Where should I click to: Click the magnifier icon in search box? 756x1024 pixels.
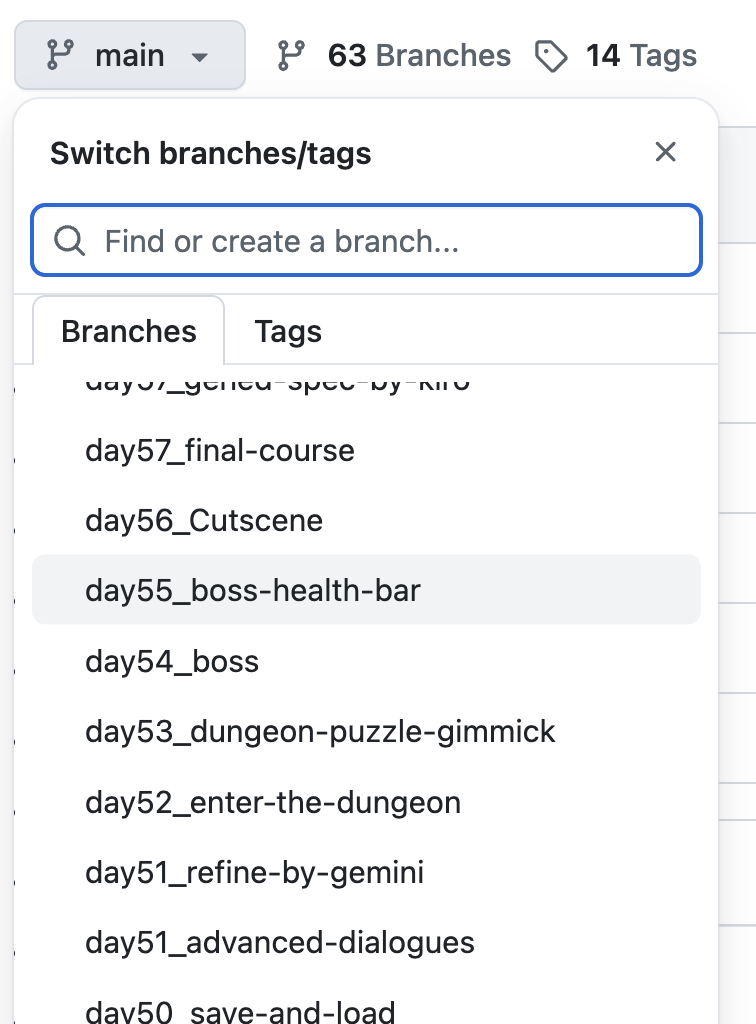pyautogui.click(x=69, y=241)
